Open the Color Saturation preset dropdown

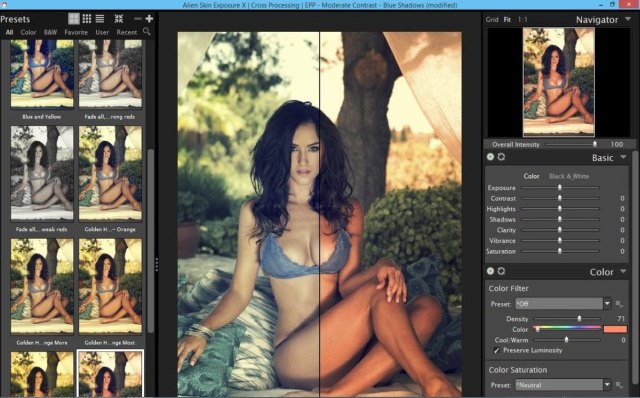(x=607, y=385)
